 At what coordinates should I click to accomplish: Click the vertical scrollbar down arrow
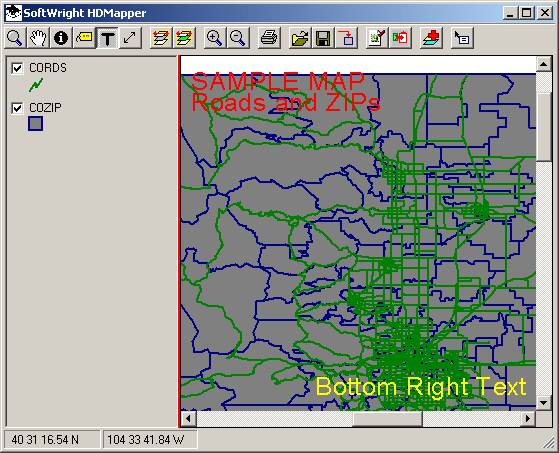[x=544, y=403]
